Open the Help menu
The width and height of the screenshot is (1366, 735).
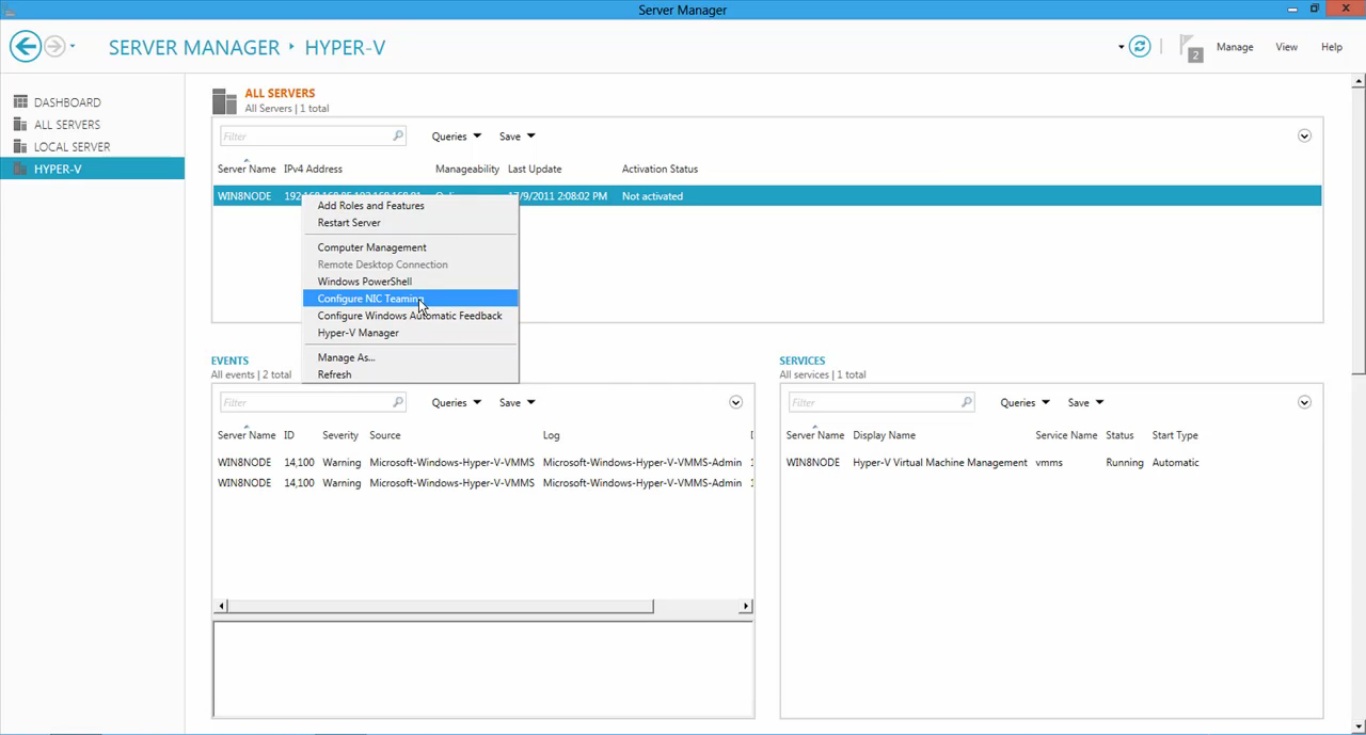[x=1331, y=47]
